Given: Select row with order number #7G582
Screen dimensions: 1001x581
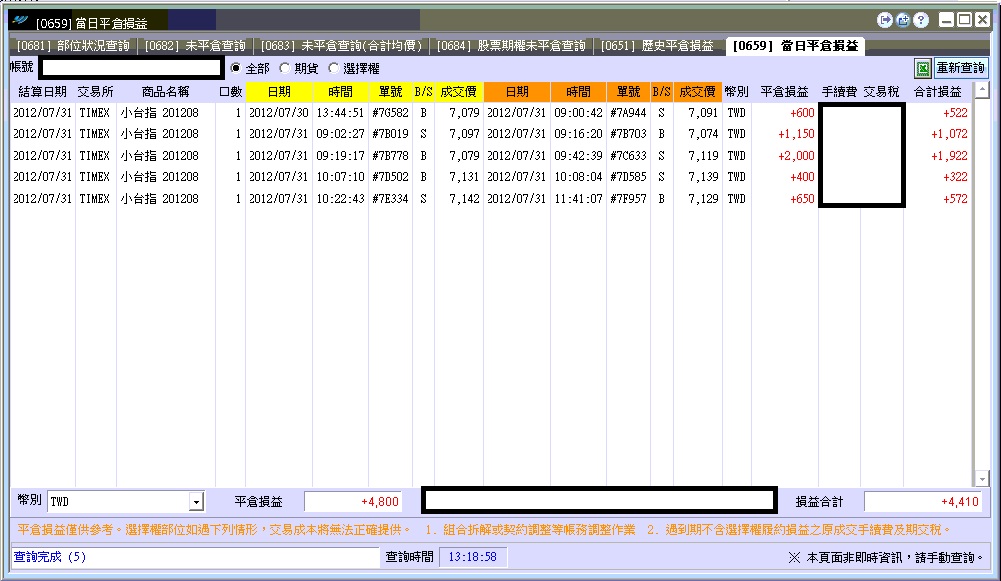Looking at the screenshot, I should (490, 113).
